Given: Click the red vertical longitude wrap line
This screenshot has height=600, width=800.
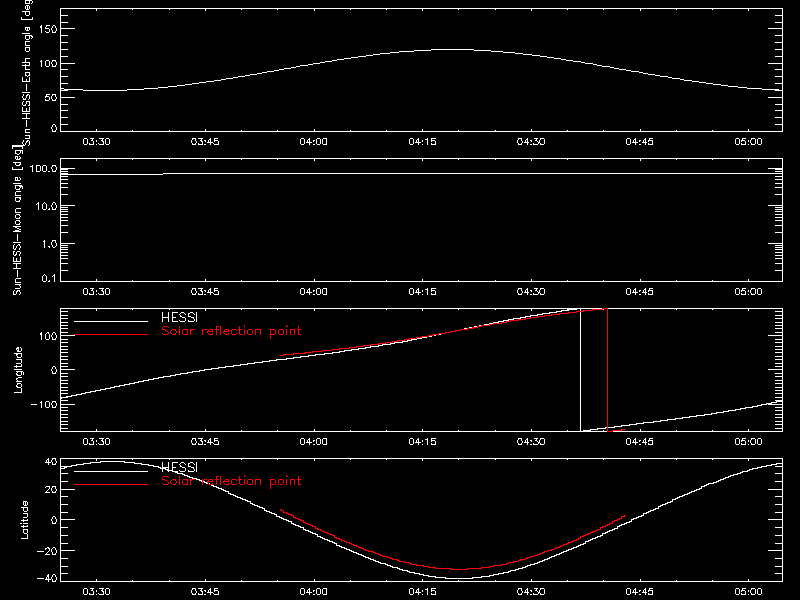Looking at the screenshot, I should (607, 370).
